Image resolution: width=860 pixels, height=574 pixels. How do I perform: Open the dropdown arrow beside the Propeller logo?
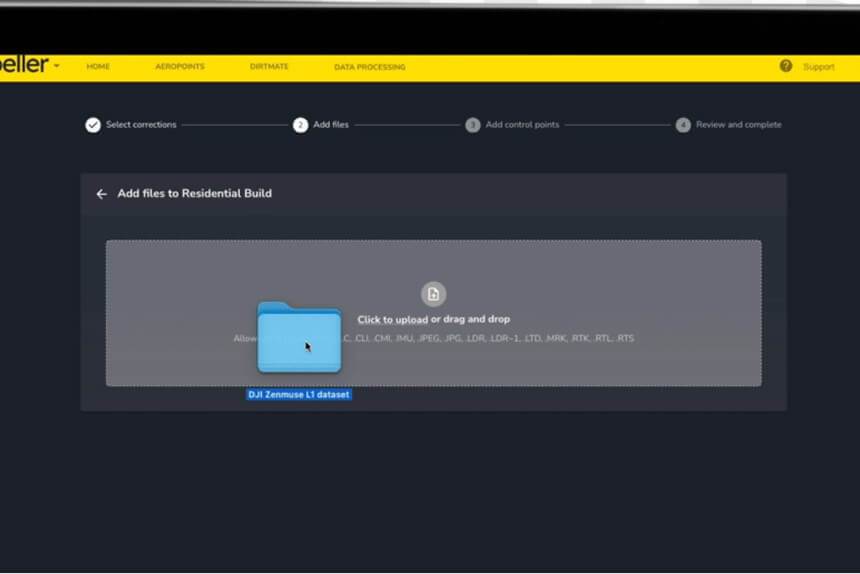tap(56, 66)
